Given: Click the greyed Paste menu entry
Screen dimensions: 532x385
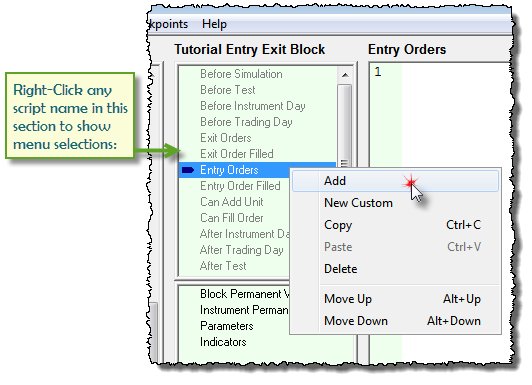Looking at the screenshot, I should pos(395,247).
